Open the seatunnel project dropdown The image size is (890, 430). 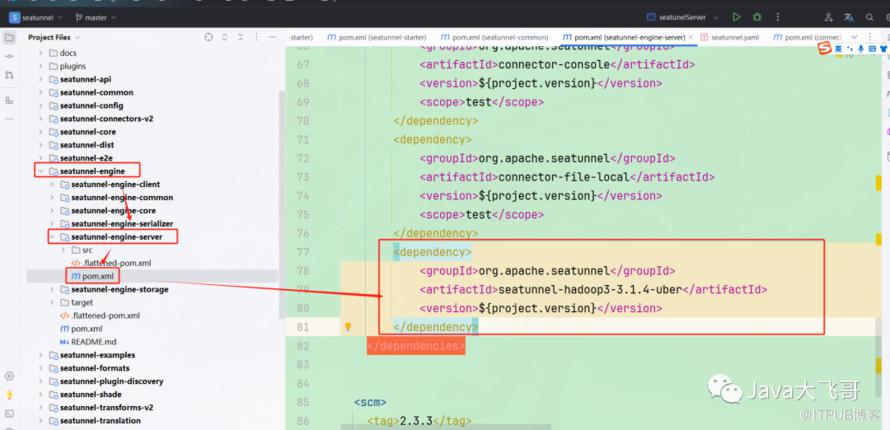pyautogui.click(x=36, y=17)
